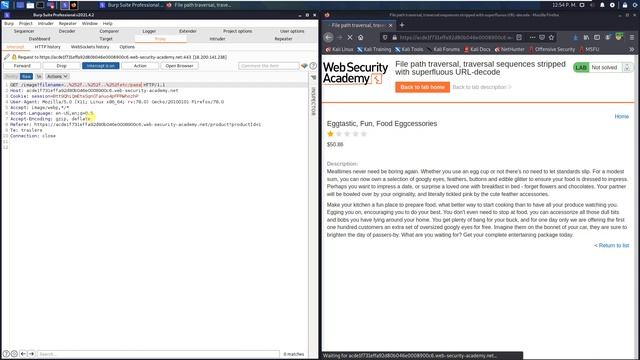640x360 pixels.
Task: Stop page loading in Firefox
Action: click(x=350, y=37)
